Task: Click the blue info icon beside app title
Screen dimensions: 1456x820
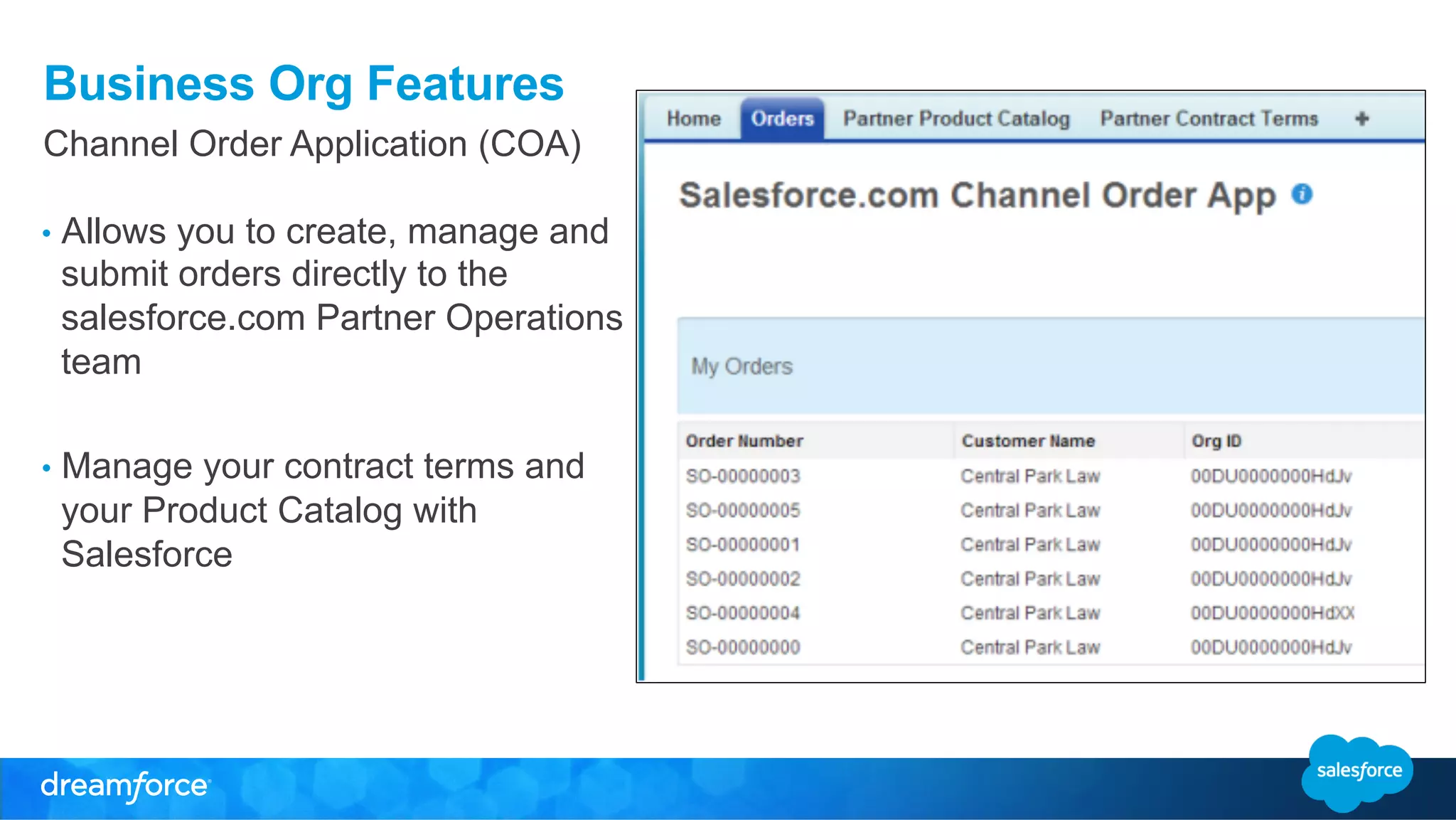Action: click(1302, 193)
